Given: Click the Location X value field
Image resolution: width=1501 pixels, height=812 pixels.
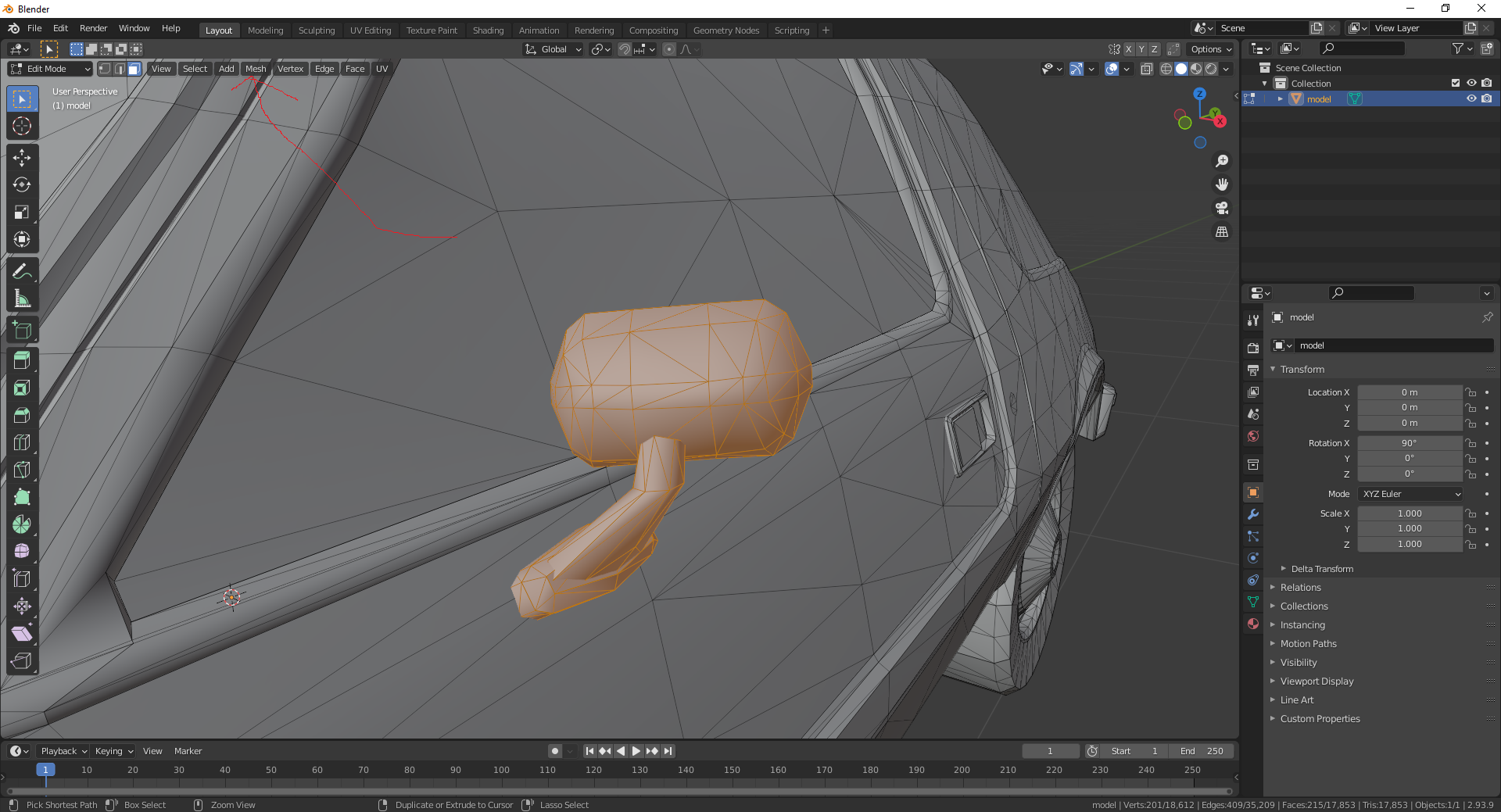Looking at the screenshot, I should (1409, 392).
